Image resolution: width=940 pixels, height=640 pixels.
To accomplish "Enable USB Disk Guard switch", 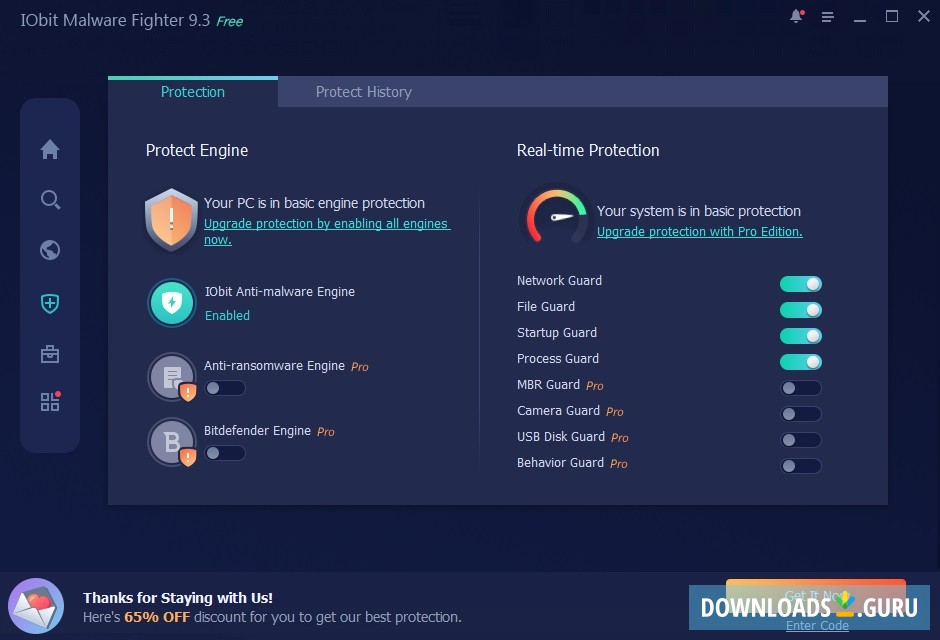I will click(x=800, y=440).
